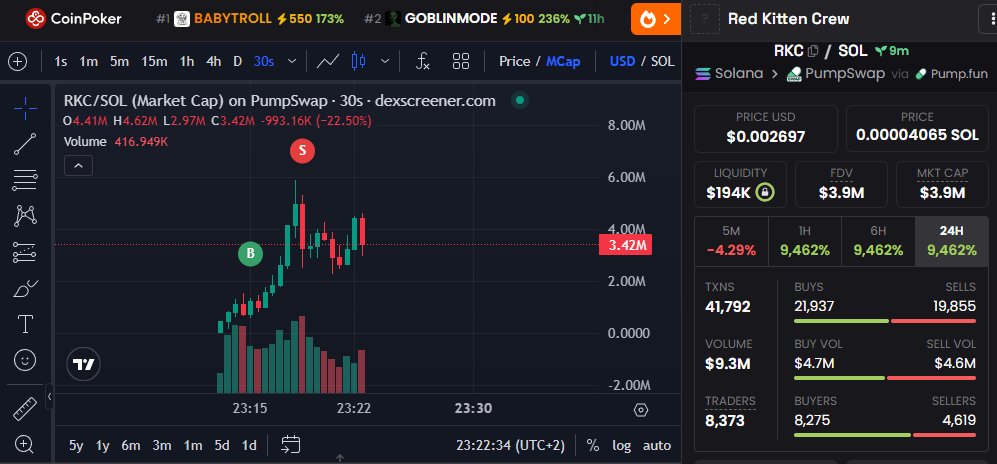Screen dimensions: 997x464
Task: Expand the chart type dropdown arrow
Action: [x=385, y=62]
